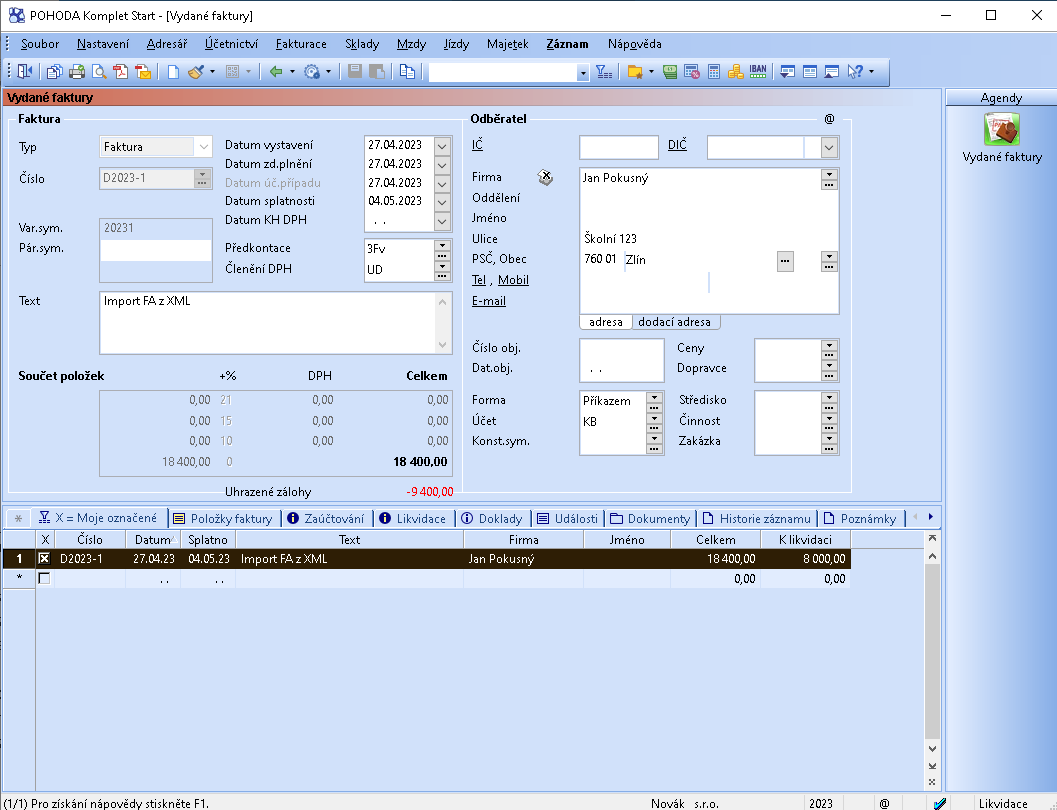Click the printer icon in toolbar
1057x810 pixels.
77,71
